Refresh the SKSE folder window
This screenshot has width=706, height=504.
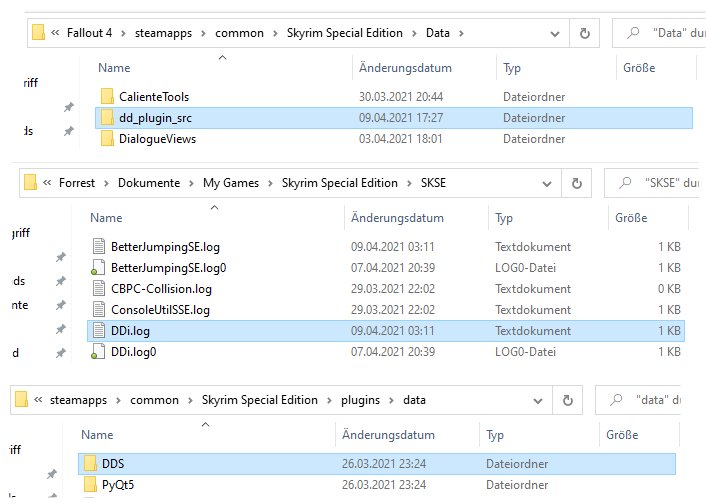pyautogui.click(x=576, y=183)
